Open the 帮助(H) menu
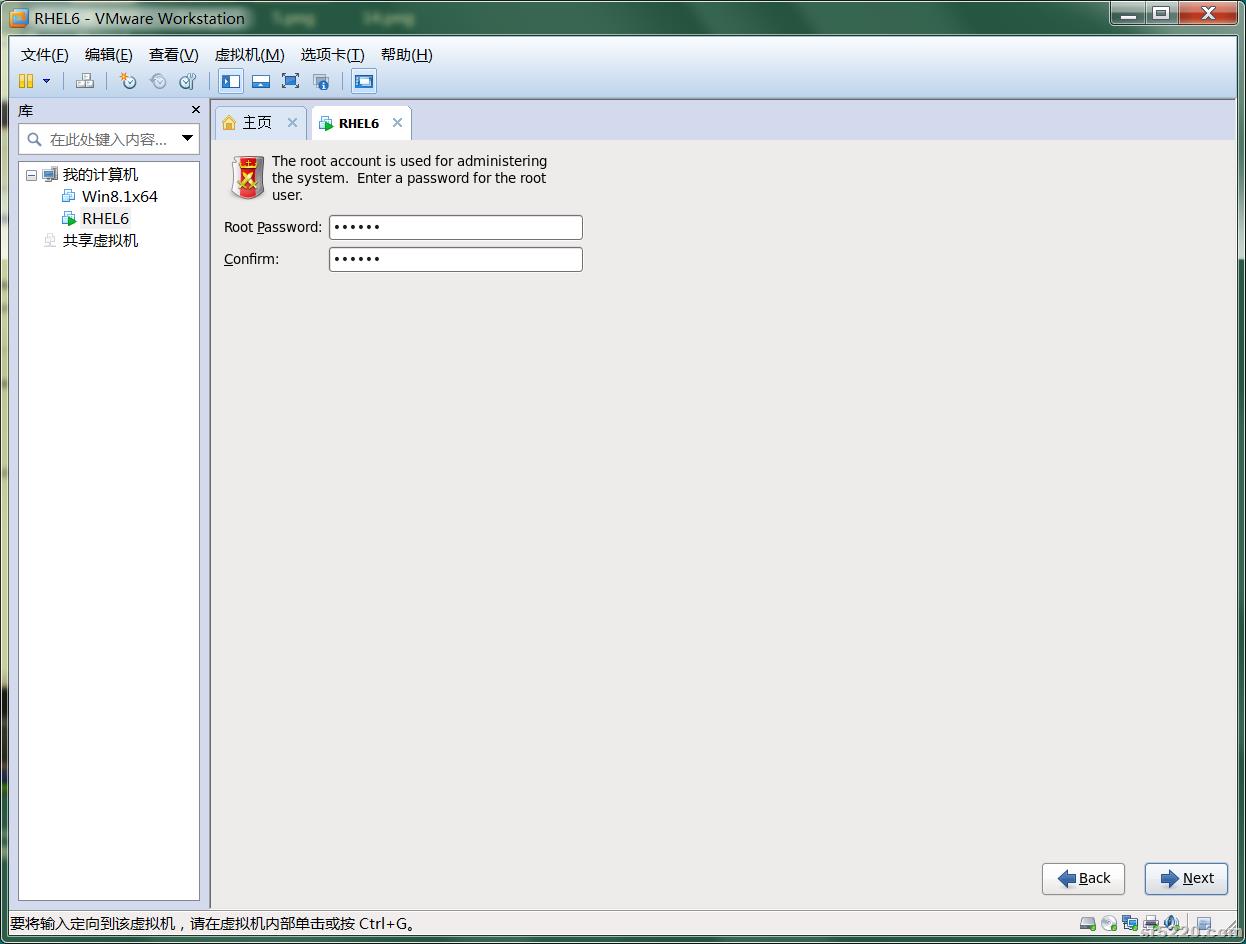 [x=407, y=55]
